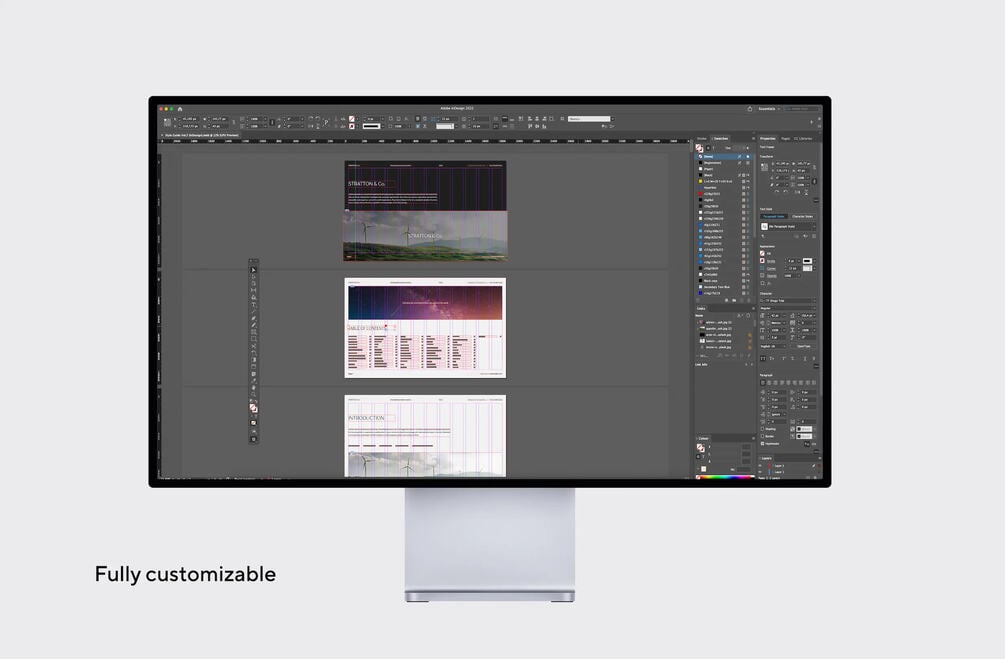Pick a colour from the Colour spectrum bar
The width and height of the screenshot is (1005, 659).
726,476
